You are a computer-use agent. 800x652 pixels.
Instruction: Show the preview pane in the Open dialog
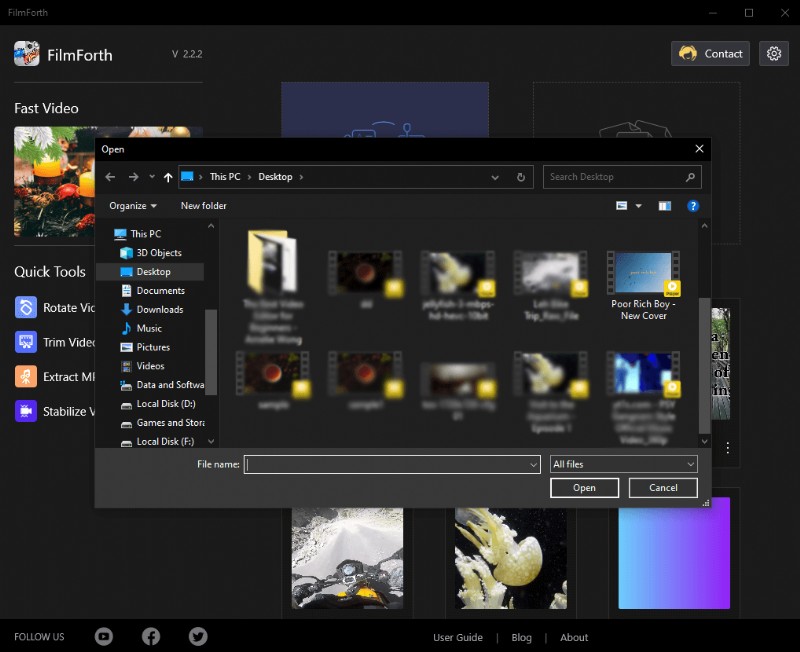pos(664,206)
